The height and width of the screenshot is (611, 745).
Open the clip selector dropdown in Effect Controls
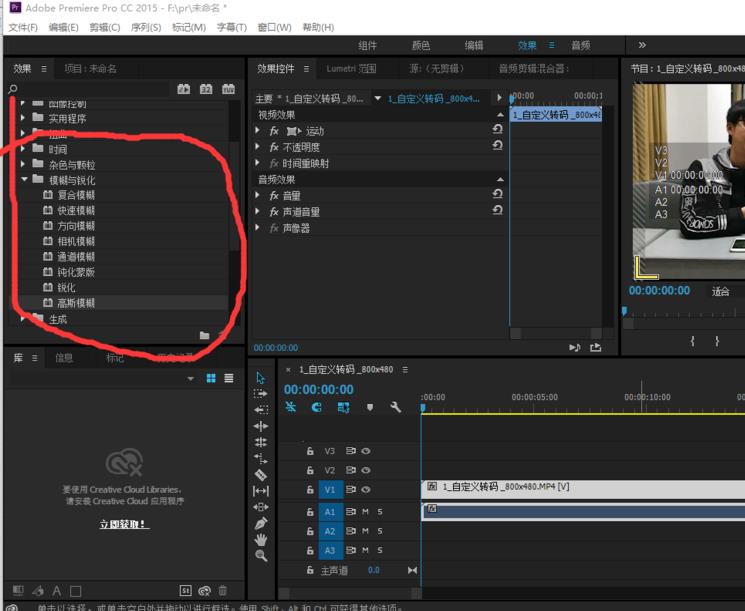(378, 98)
